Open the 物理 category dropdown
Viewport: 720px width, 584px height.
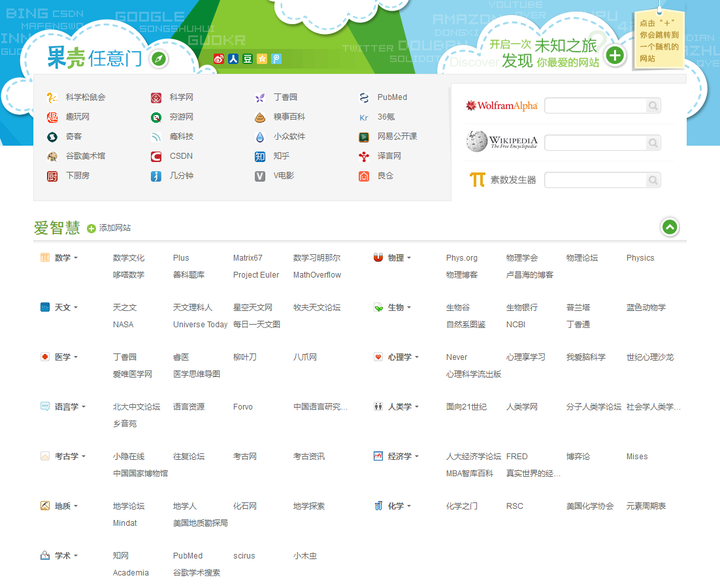[x=400, y=258]
